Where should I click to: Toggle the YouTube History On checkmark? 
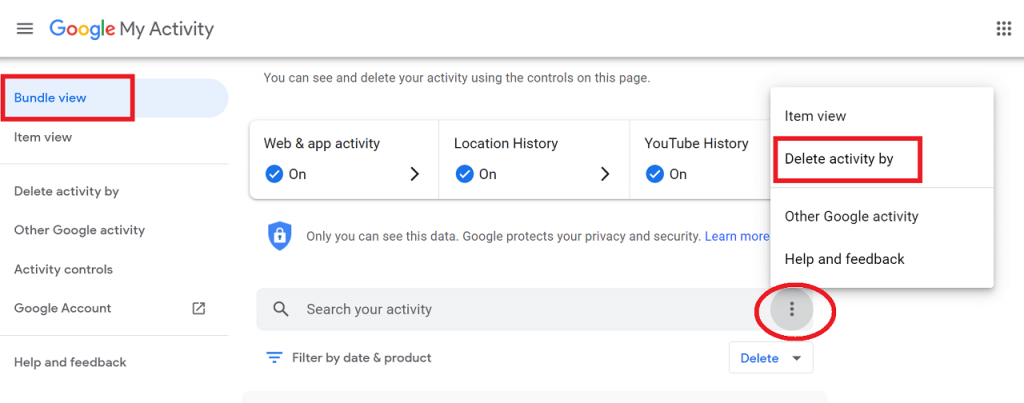click(655, 174)
